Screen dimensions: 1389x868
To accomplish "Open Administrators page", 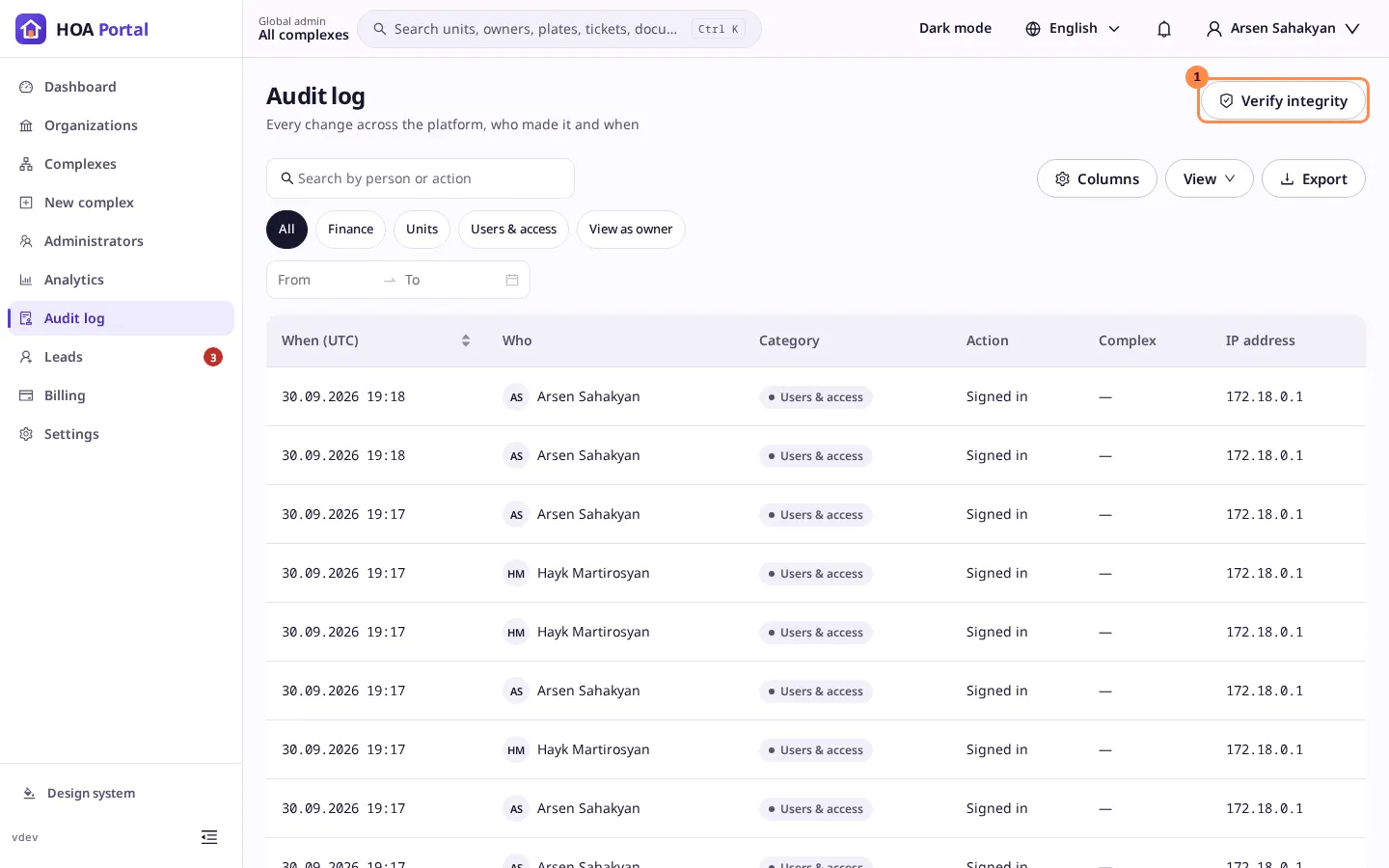I will click(121, 241).
